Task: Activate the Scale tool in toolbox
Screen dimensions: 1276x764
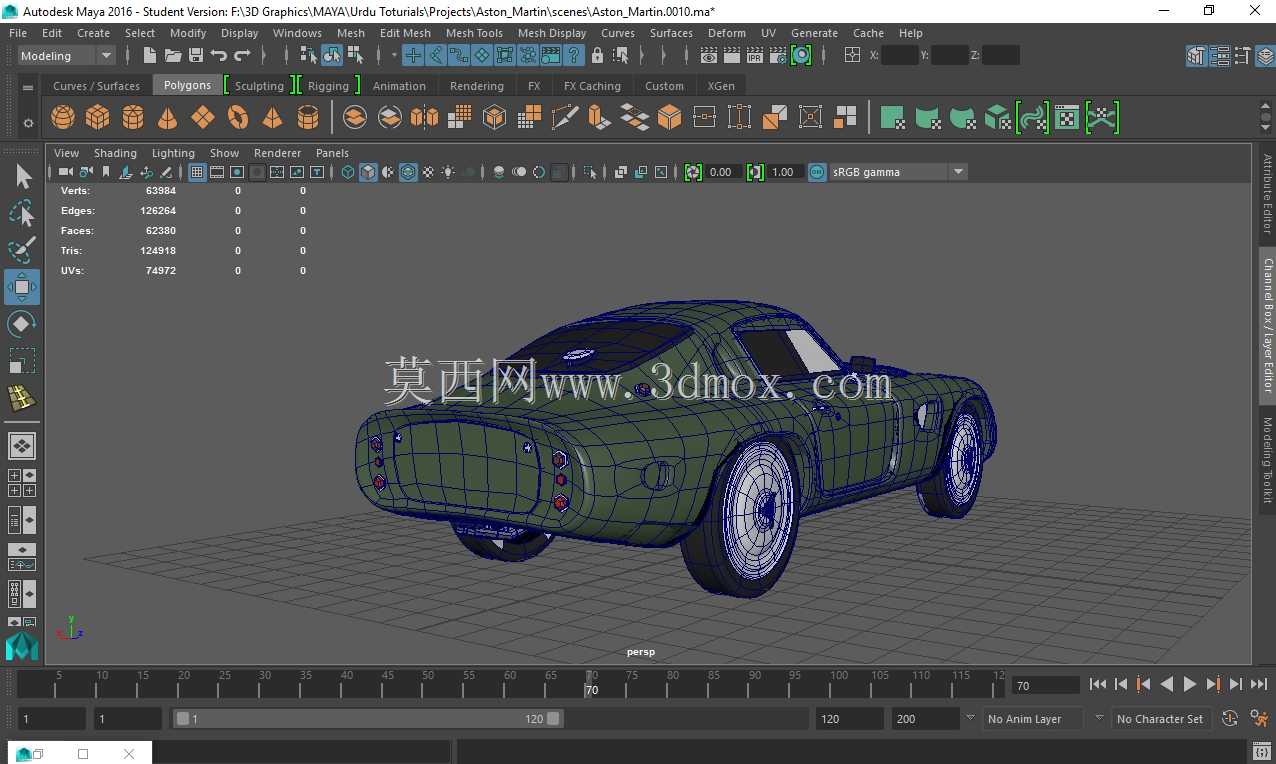Action: [22, 360]
